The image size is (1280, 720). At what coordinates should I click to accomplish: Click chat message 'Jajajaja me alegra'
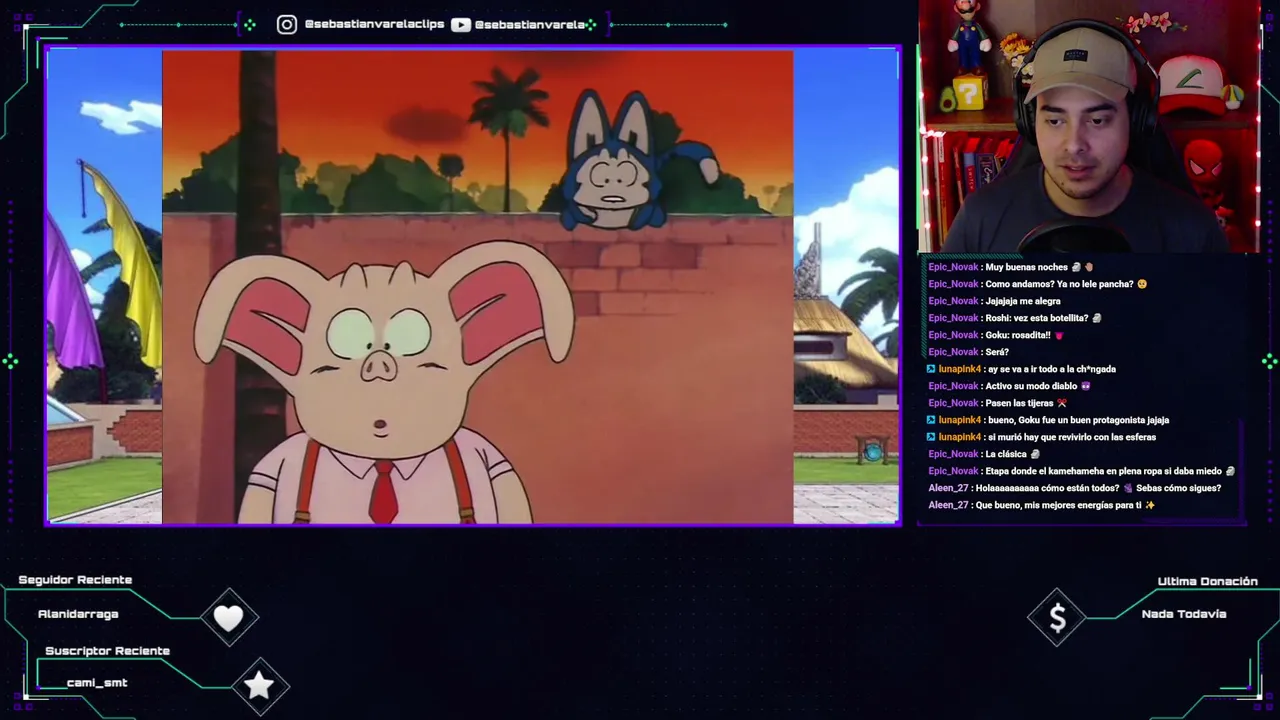coord(994,301)
